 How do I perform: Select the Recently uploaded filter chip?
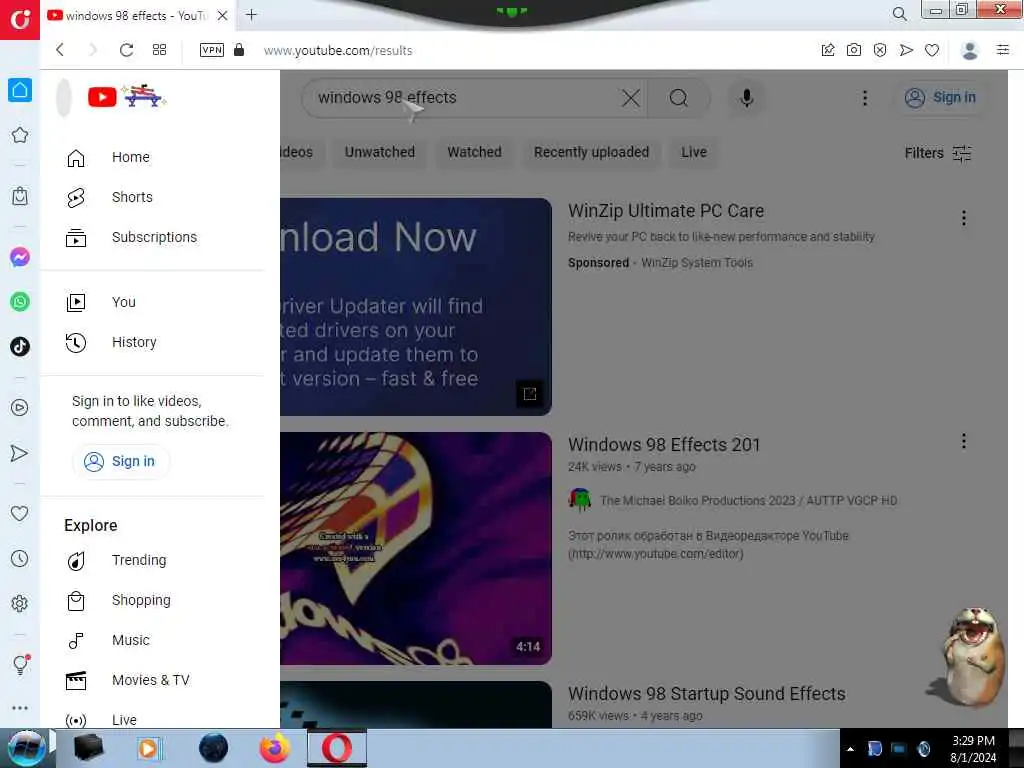(x=592, y=152)
